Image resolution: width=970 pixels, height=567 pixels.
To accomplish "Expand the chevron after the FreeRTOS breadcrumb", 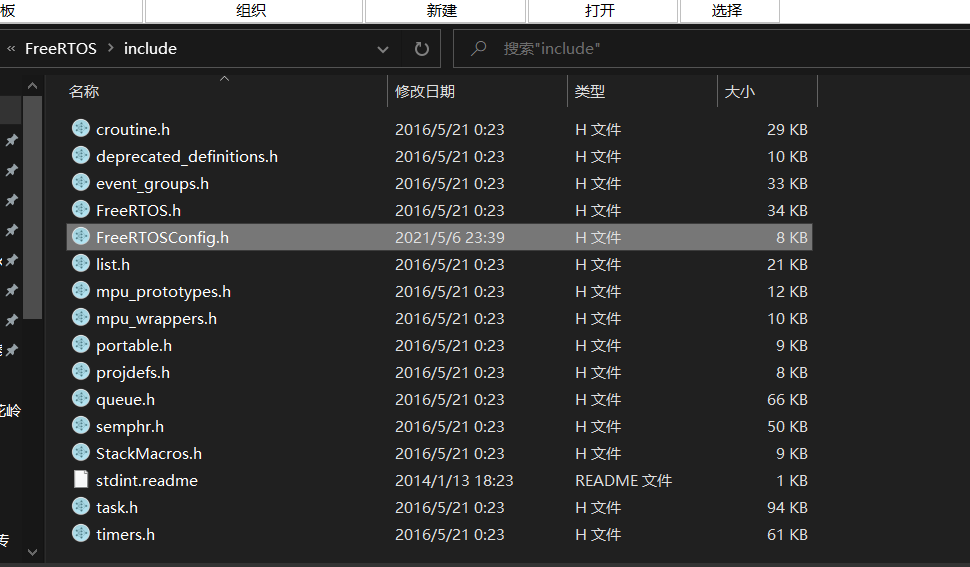I will point(111,48).
